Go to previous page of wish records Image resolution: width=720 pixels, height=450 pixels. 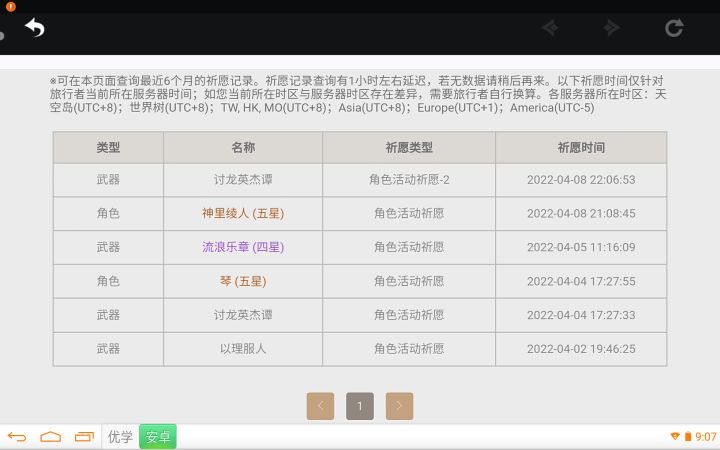pos(320,406)
